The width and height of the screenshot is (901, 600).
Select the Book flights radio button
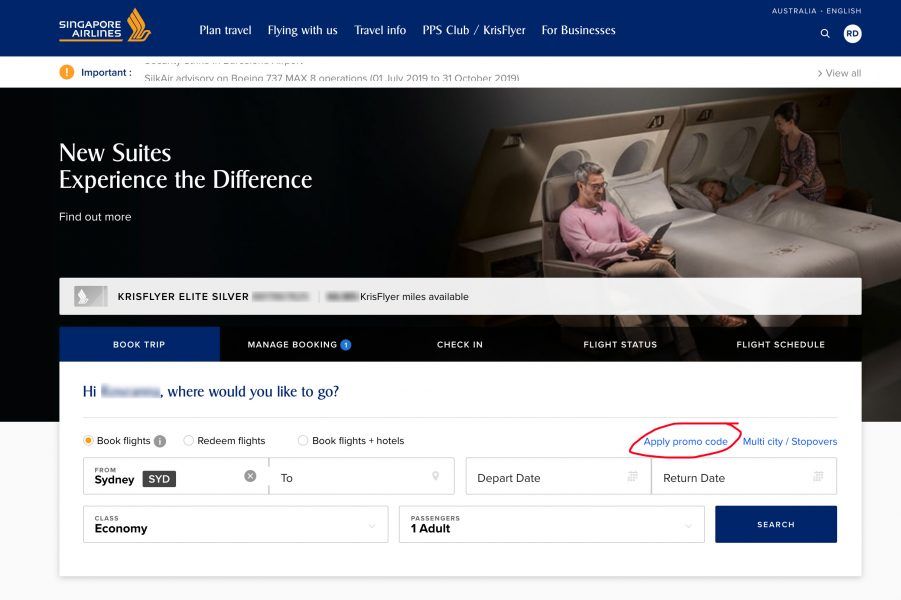point(88,441)
